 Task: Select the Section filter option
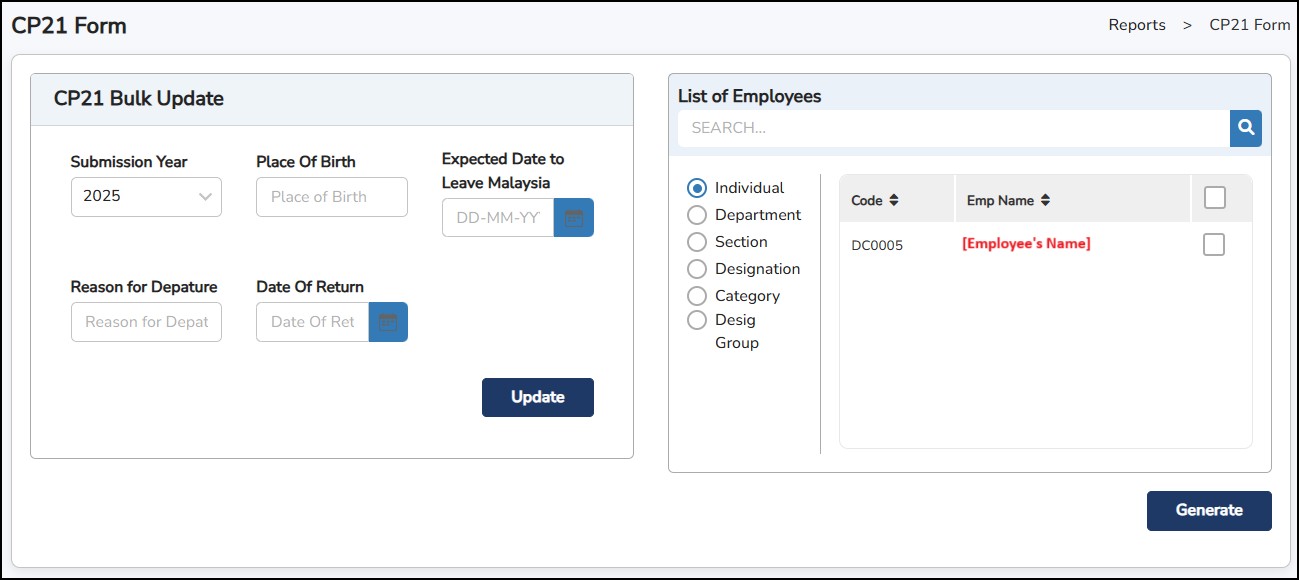[697, 242]
